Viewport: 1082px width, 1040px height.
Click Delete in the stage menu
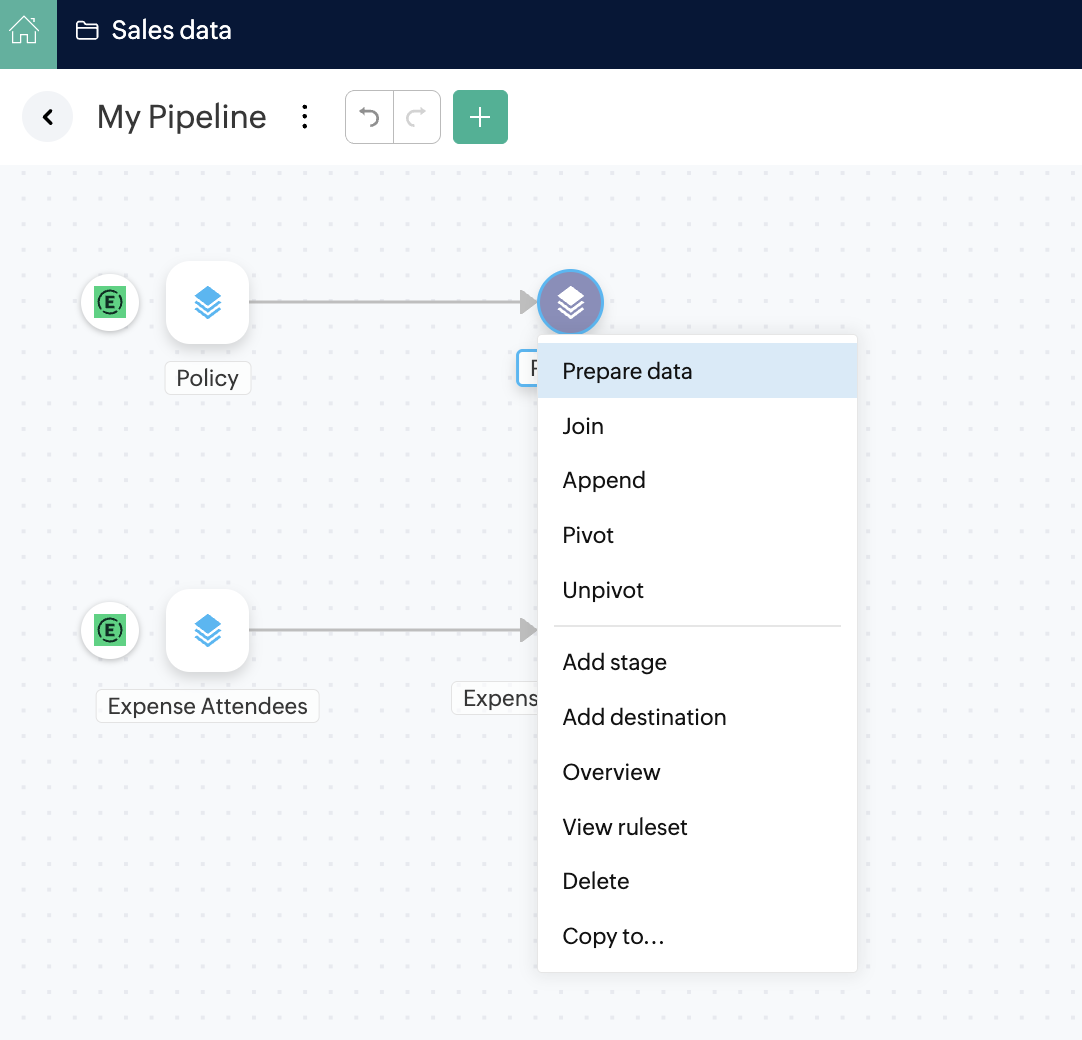596,881
